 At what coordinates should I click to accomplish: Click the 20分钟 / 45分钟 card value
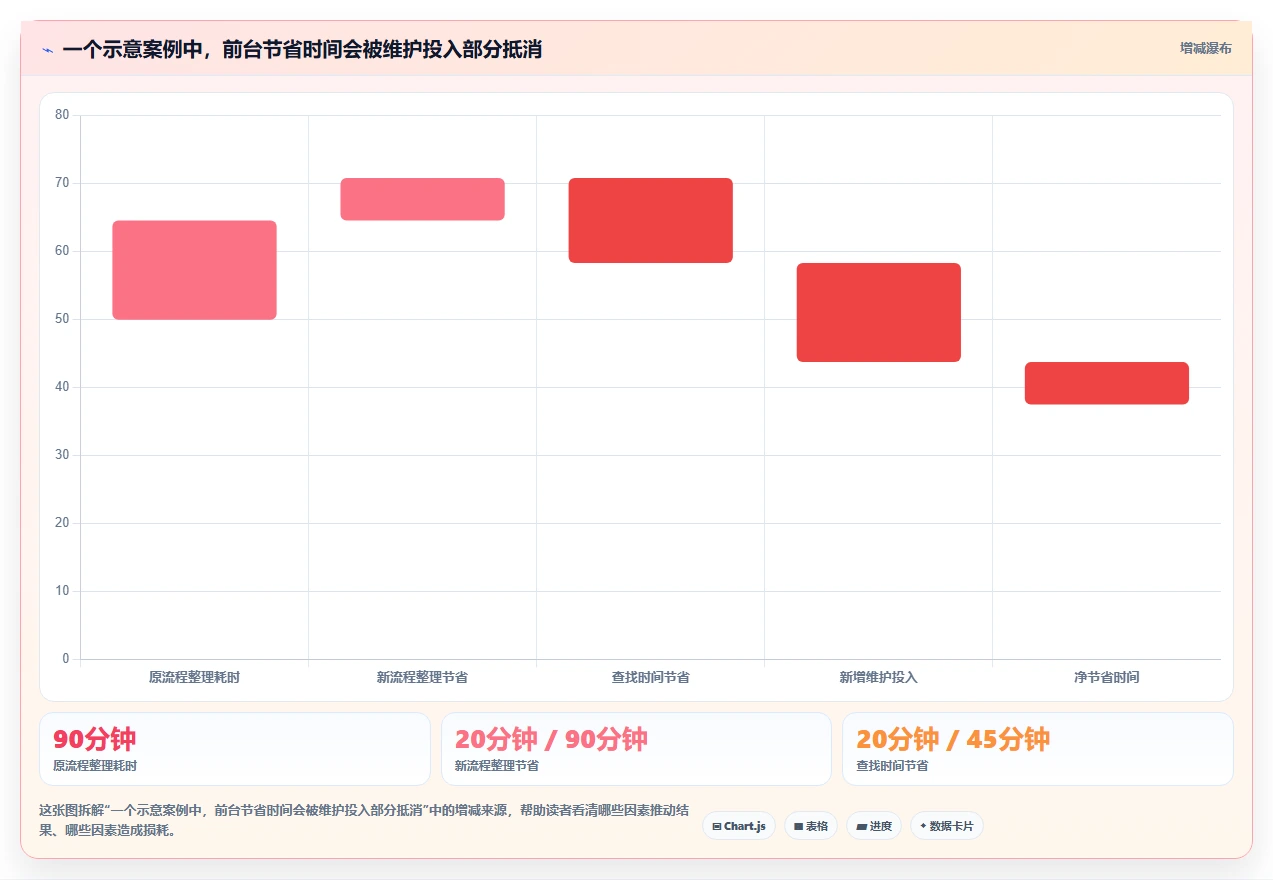tap(953, 739)
